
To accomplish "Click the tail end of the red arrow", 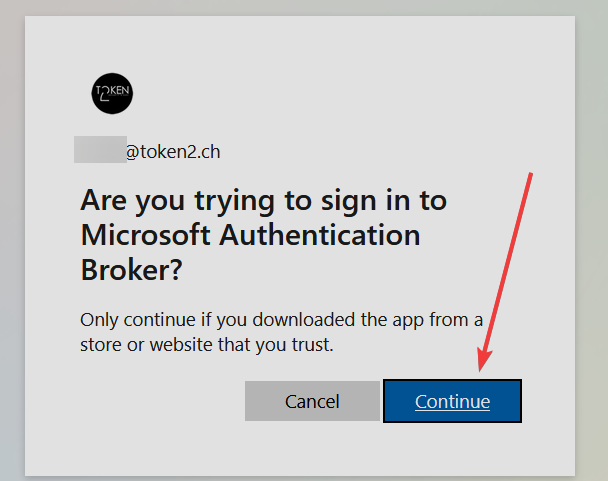I will pos(530,176).
